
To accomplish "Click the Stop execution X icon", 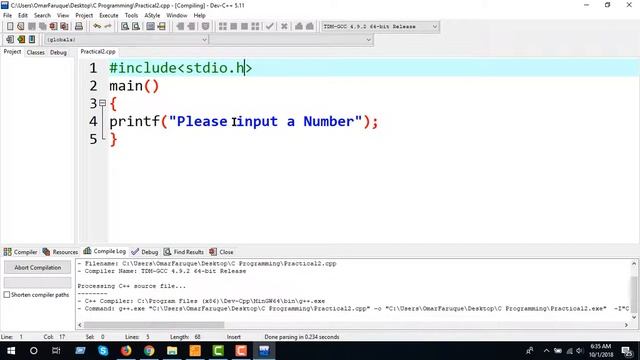I will pyautogui.click(x=284, y=27).
